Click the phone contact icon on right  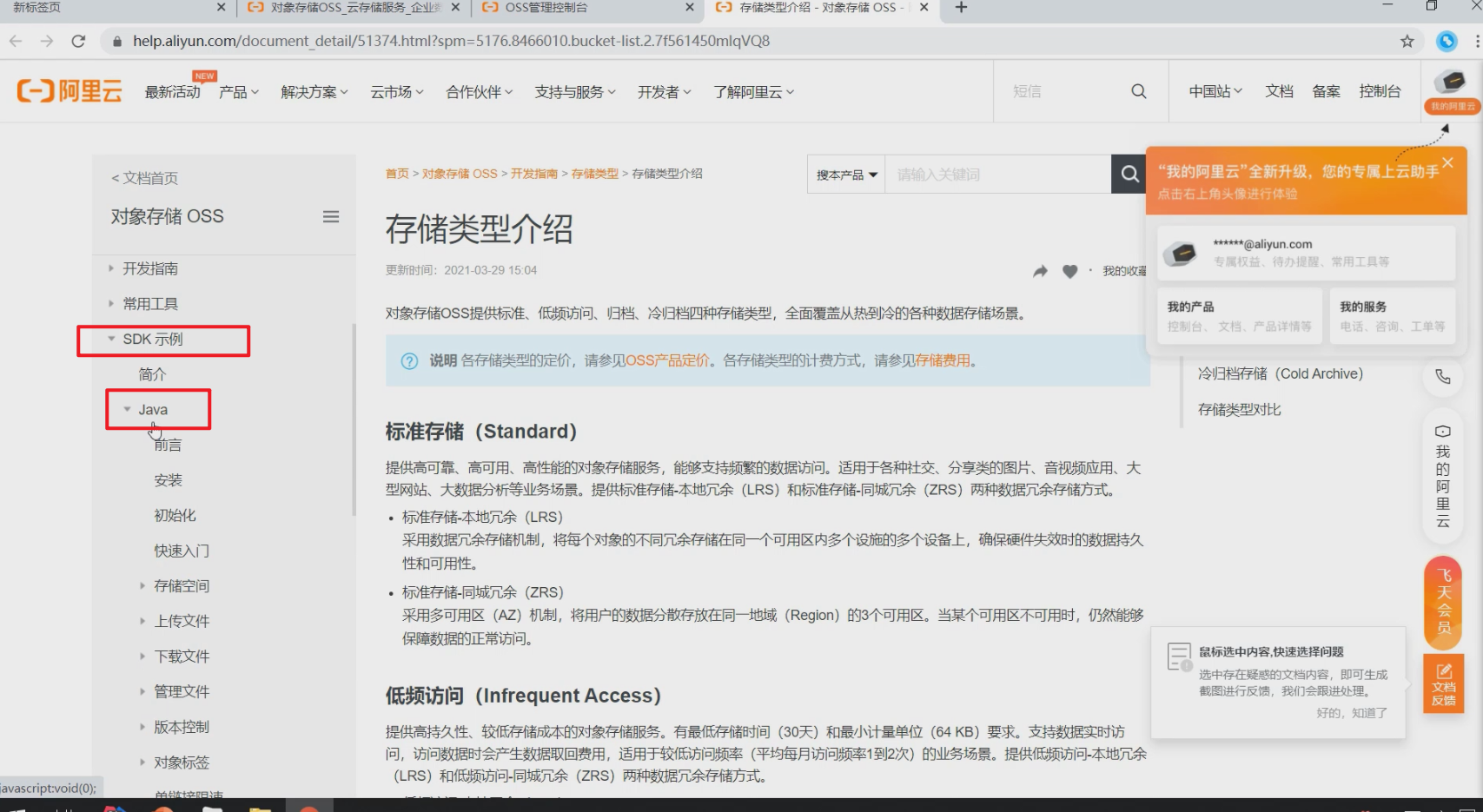(x=1442, y=376)
